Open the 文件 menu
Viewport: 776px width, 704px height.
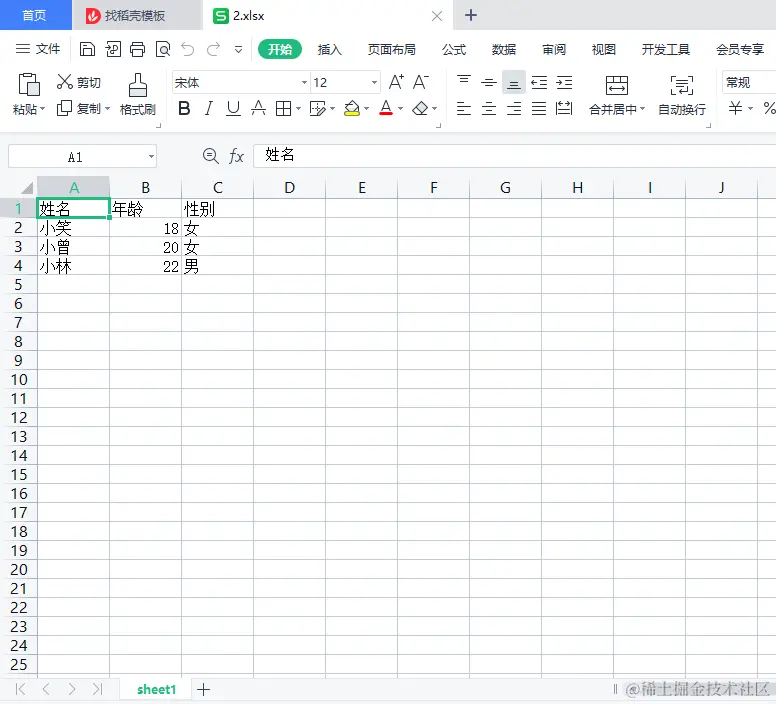pyautogui.click(x=38, y=49)
